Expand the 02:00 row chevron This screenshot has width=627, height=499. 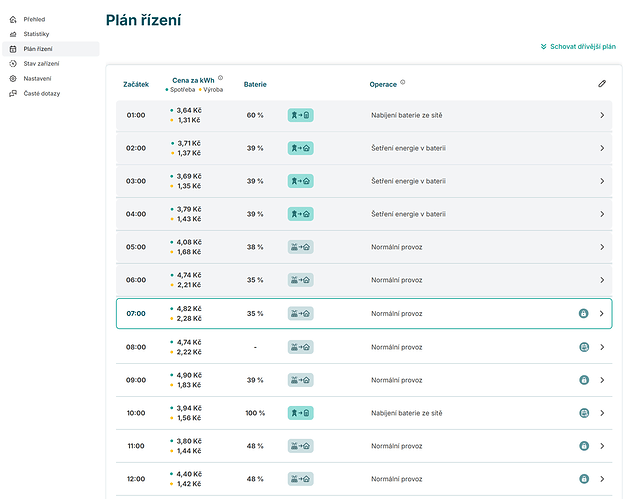602,148
